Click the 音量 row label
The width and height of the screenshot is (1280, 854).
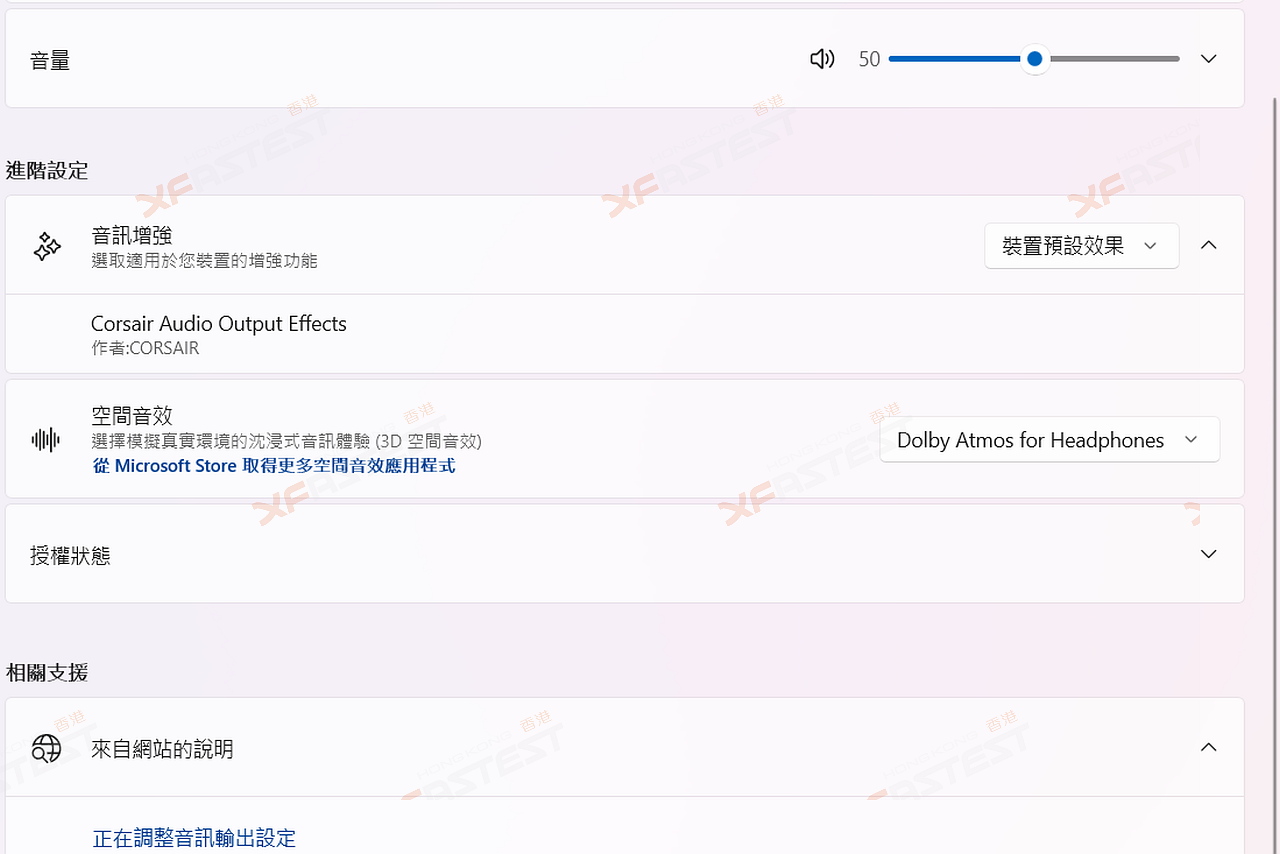50,61
